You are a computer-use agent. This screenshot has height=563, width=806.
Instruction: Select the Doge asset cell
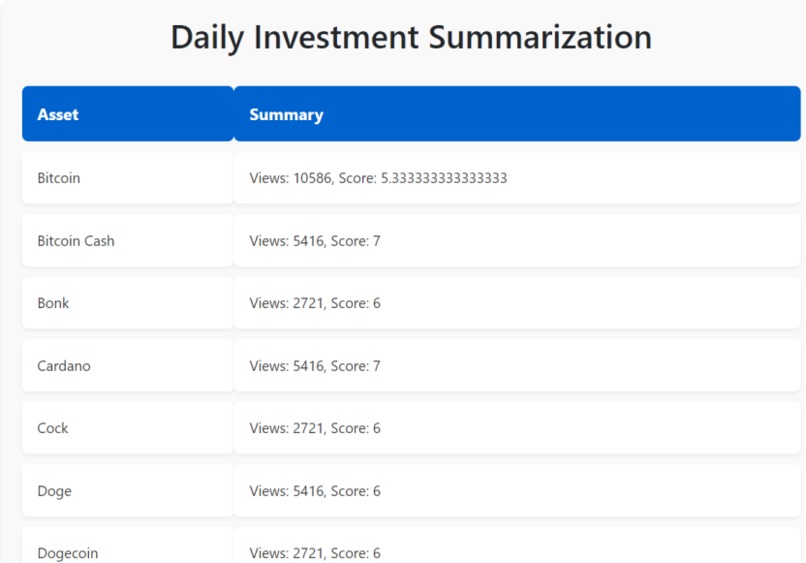tap(128, 491)
